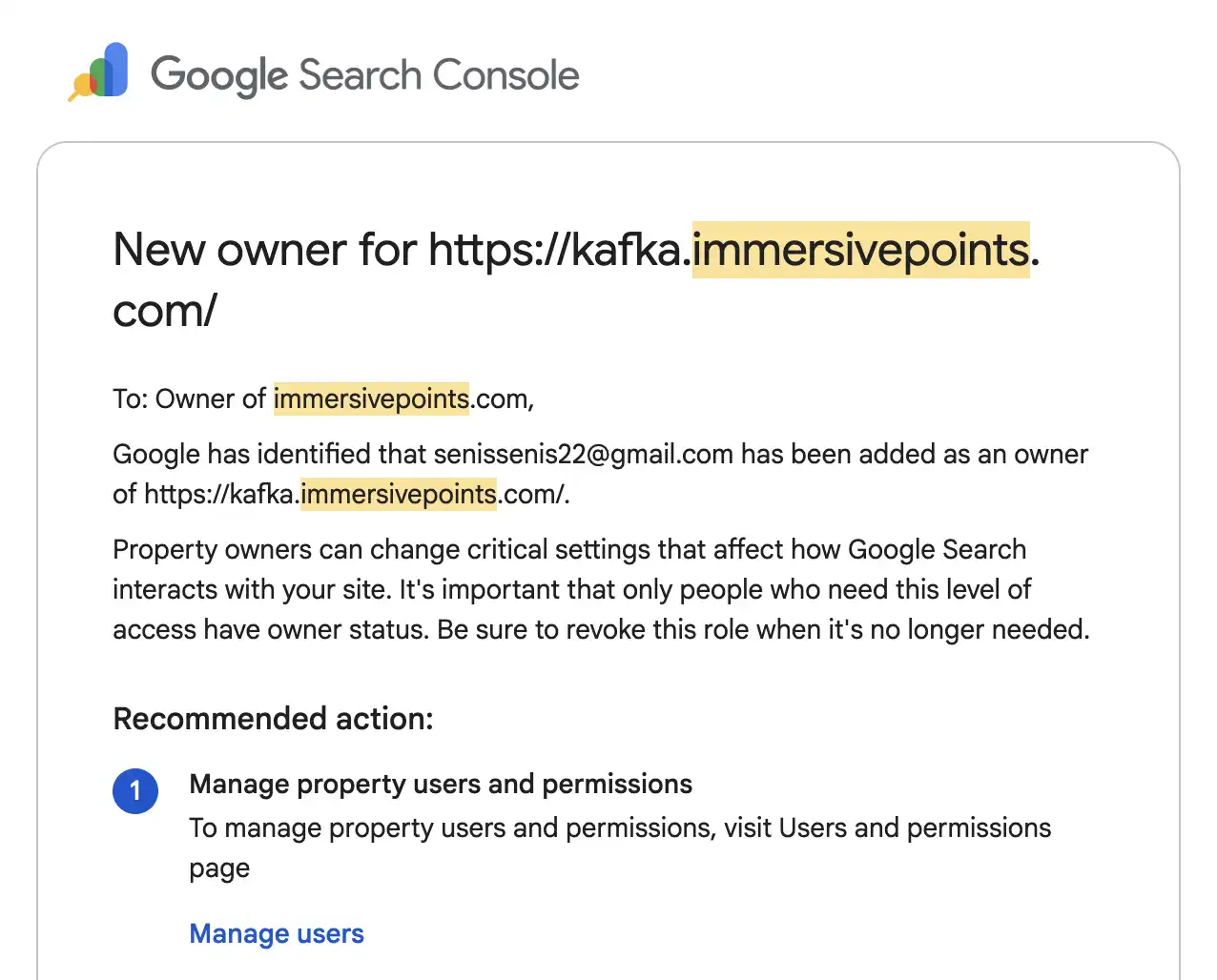Click the word 'page' below the step description

point(219,869)
